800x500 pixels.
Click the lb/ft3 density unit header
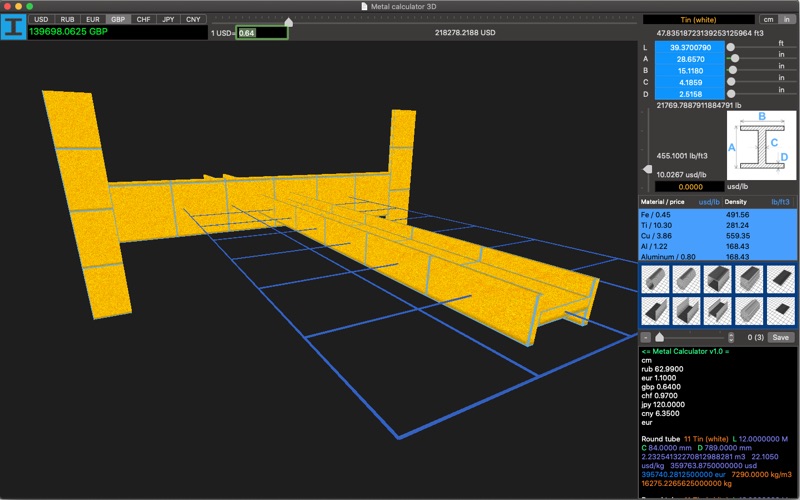[x=780, y=202]
